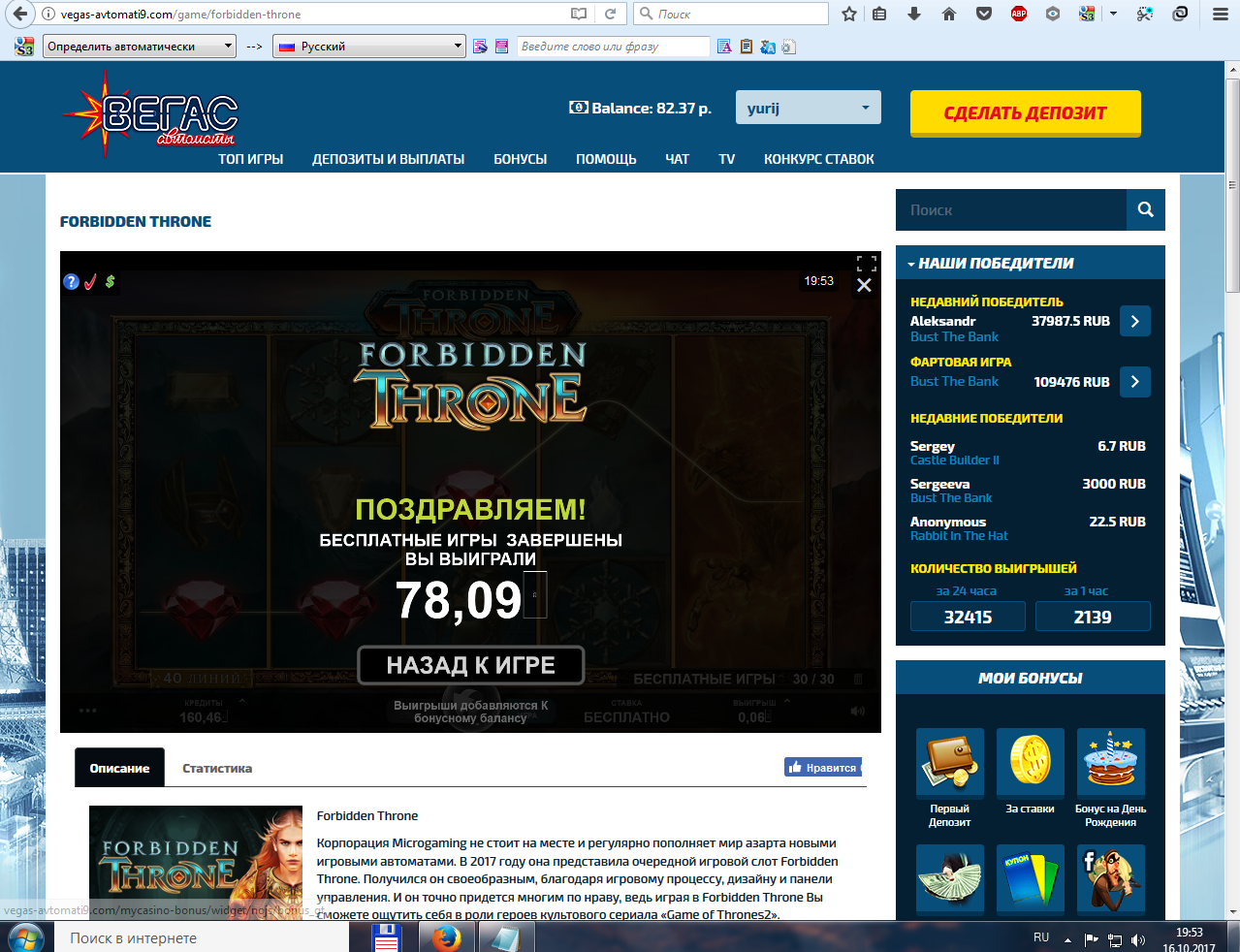
Task: Click the Firefox home toolbar icon
Action: pos(949,14)
